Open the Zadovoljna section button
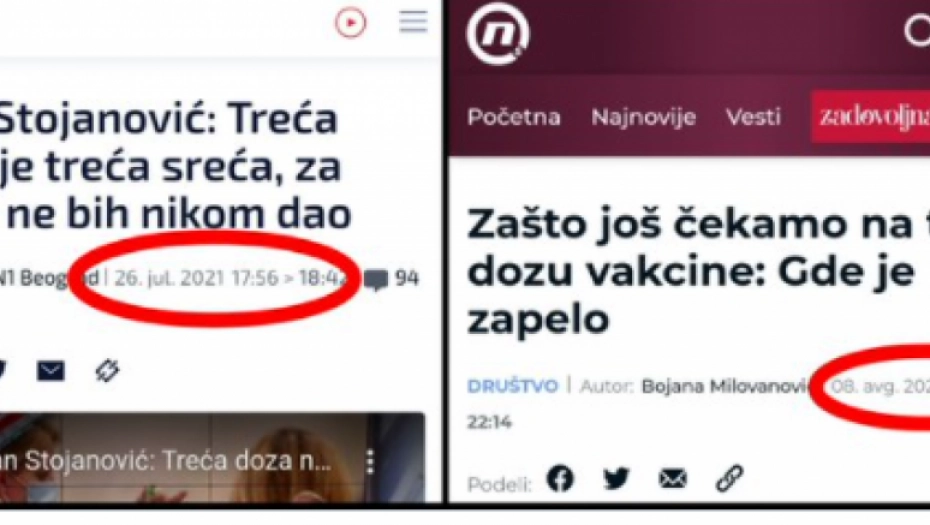The width and height of the screenshot is (930, 525). 870,117
